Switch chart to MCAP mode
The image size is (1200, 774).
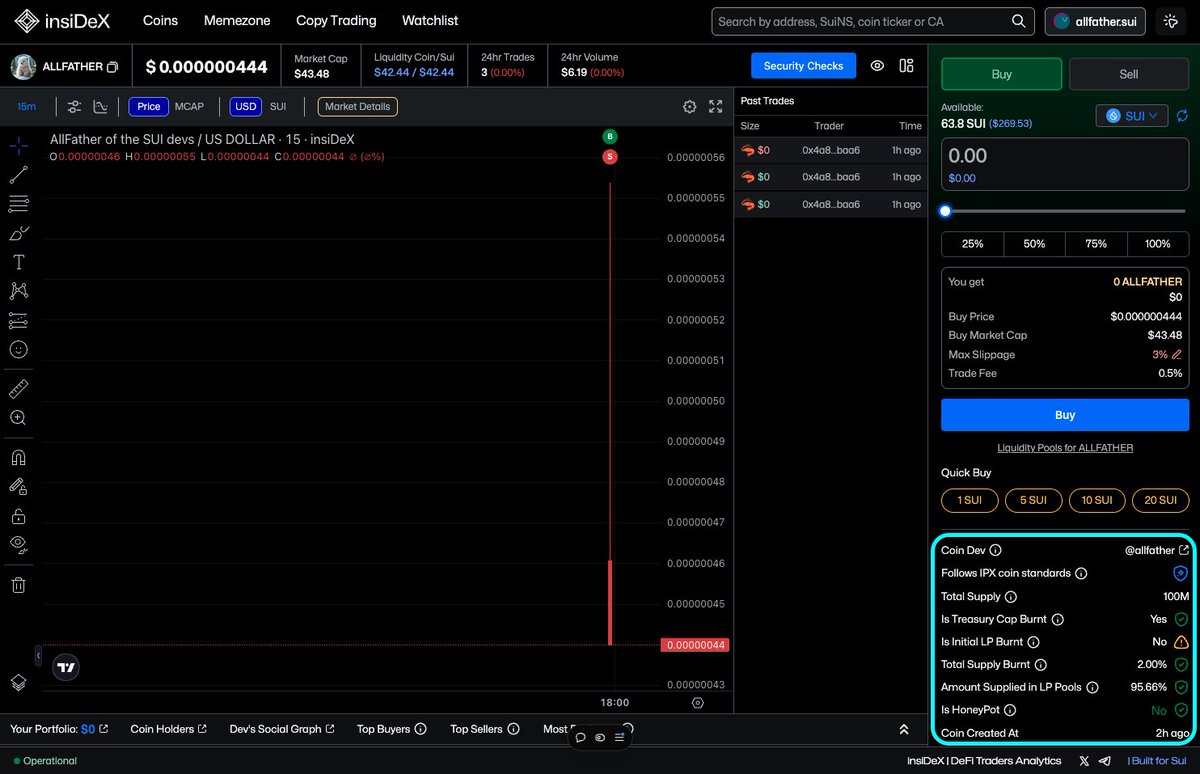(189, 107)
